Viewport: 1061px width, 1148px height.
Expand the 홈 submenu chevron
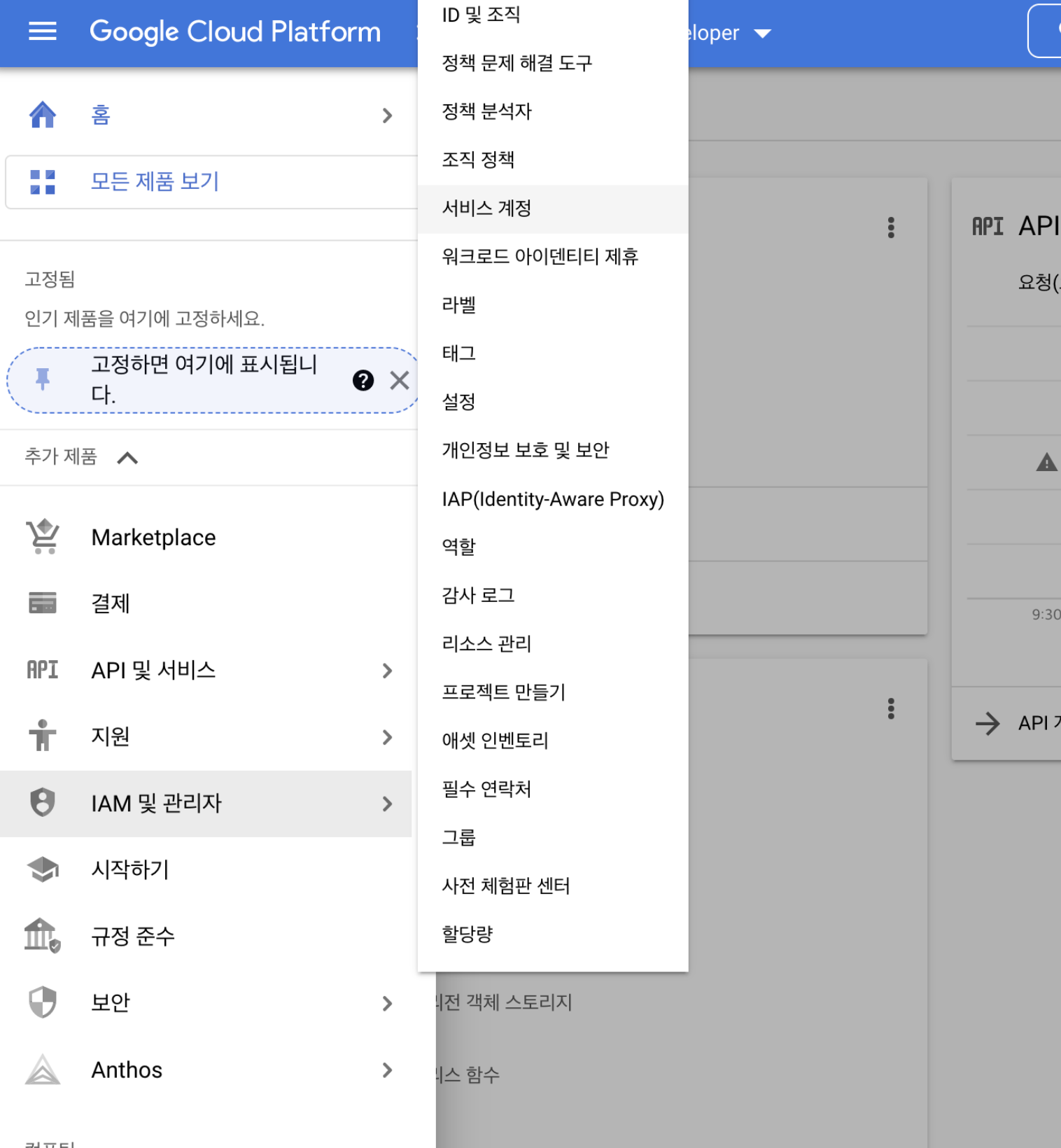[387, 115]
